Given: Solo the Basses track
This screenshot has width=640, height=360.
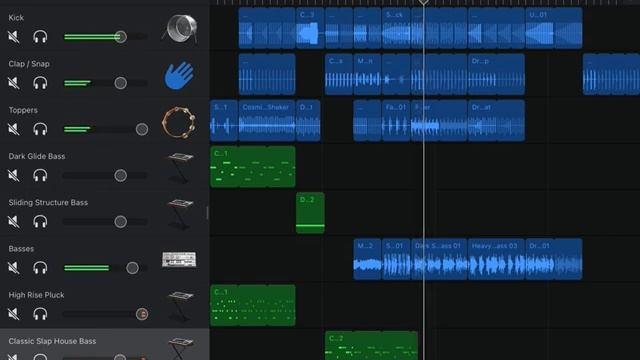Looking at the screenshot, I should 40,268.
